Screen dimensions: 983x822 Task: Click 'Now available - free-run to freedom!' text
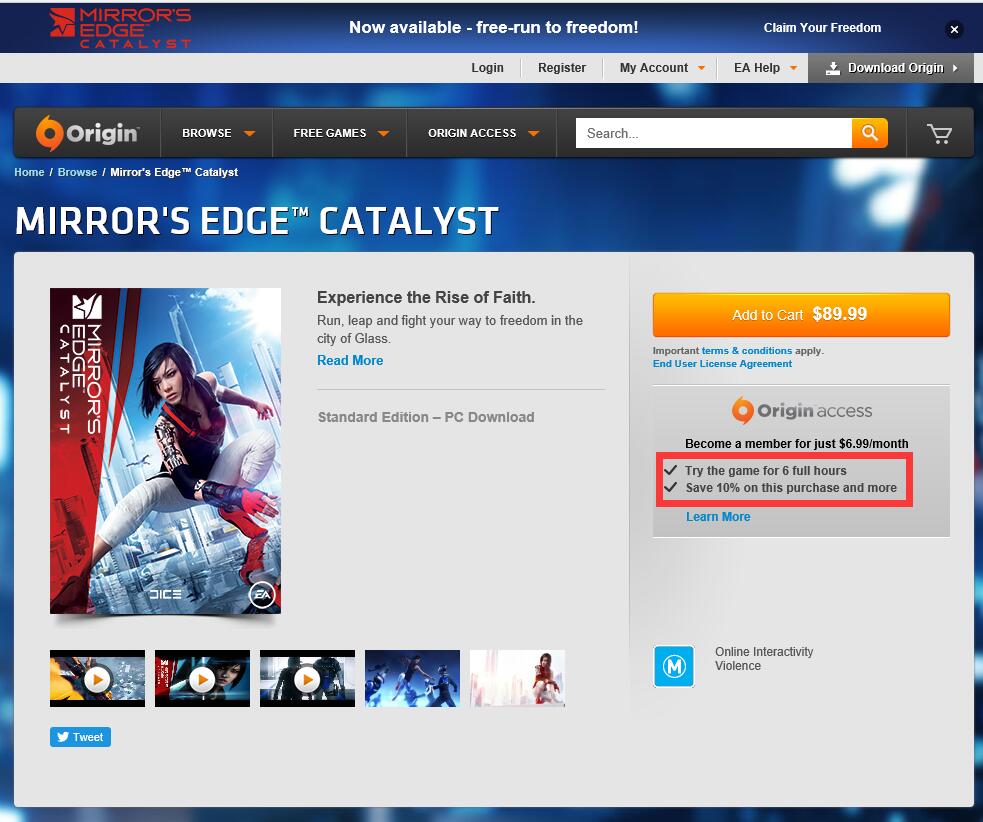pos(493,27)
